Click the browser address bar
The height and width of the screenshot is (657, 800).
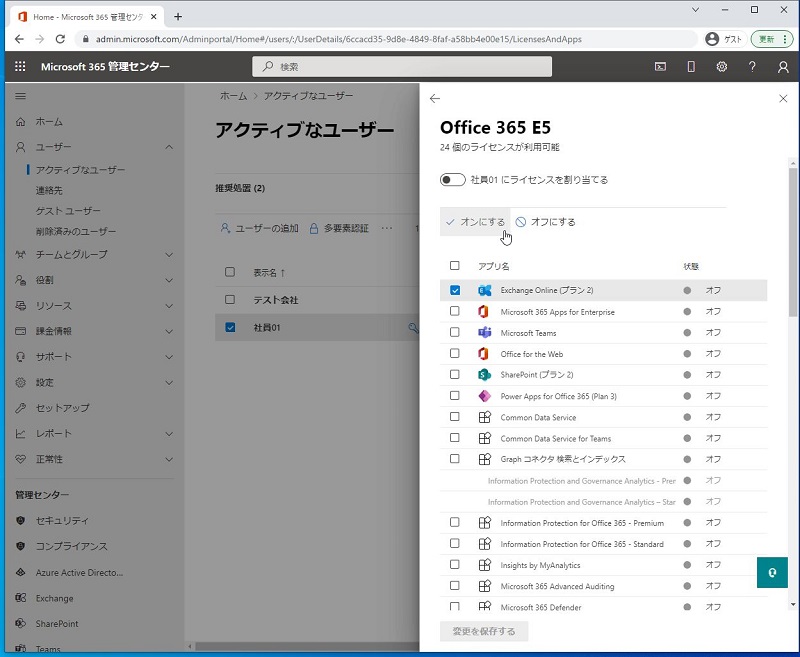(x=388, y=39)
